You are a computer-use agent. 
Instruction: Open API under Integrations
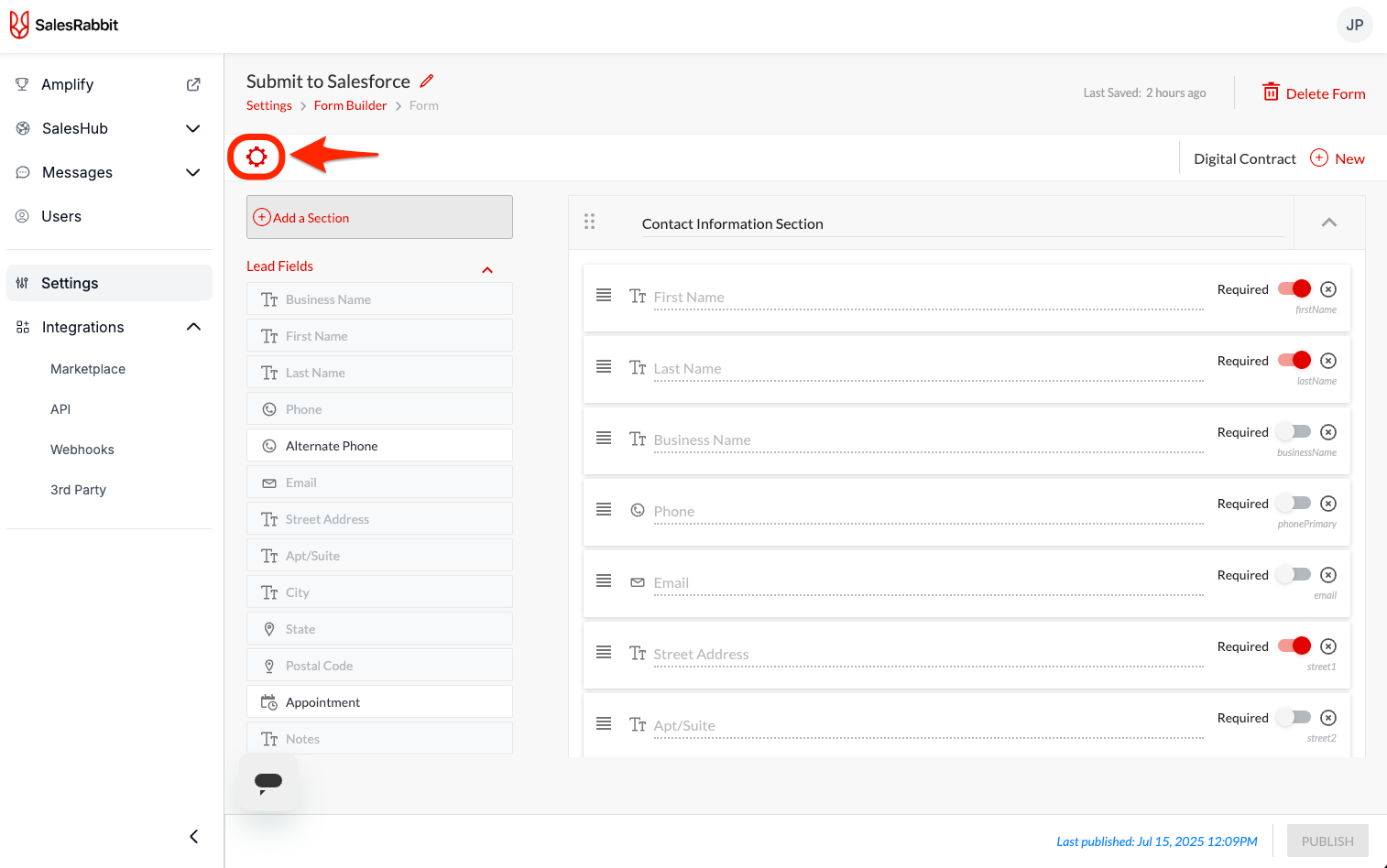pos(60,409)
